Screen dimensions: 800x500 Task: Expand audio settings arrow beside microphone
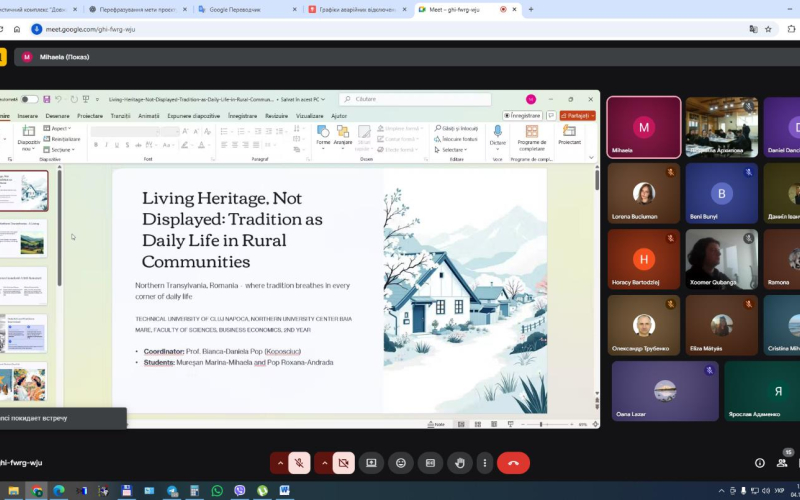click(x=278, y=463)
